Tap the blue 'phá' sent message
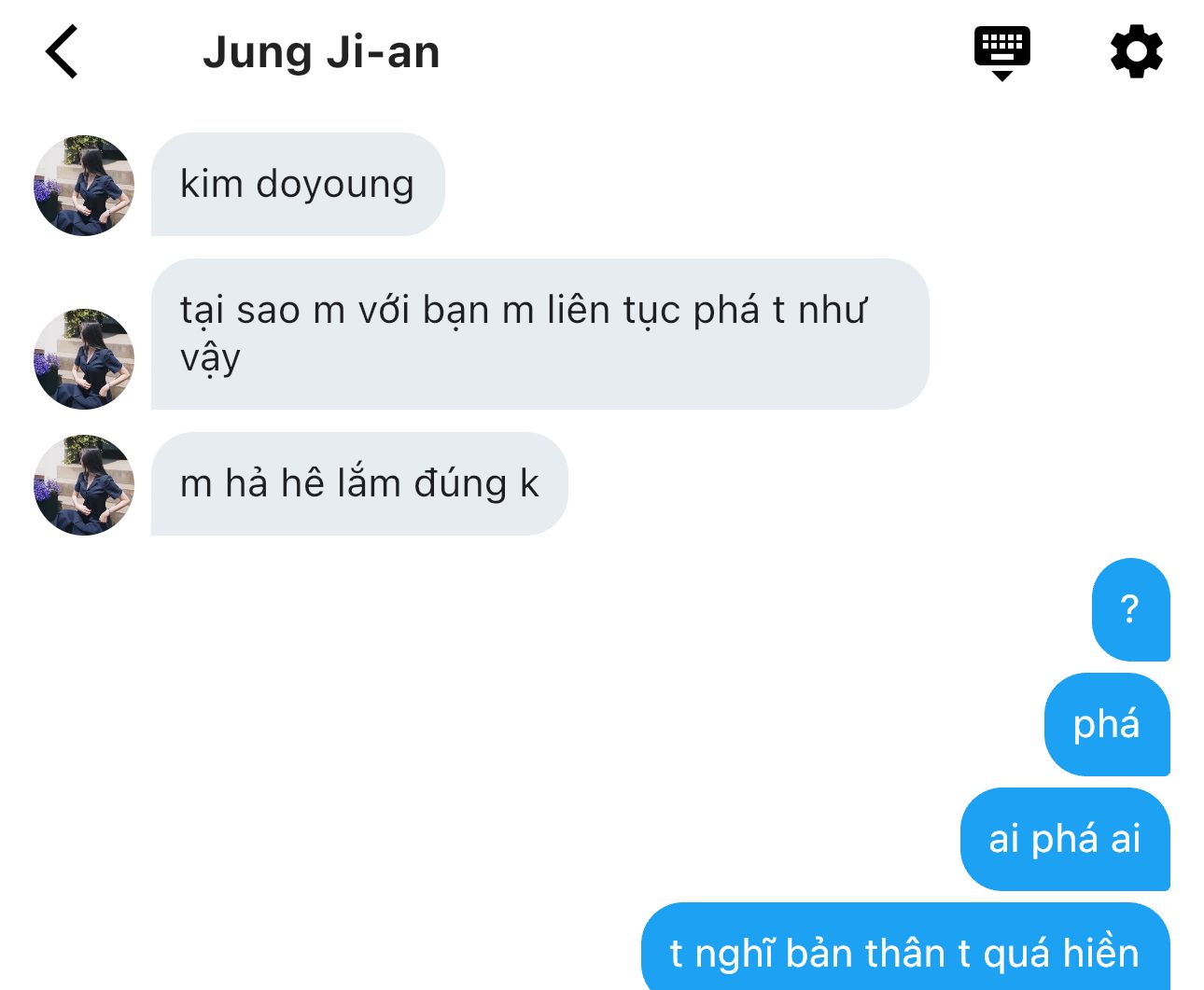The image size is (1204, 990). point(1107,724)
